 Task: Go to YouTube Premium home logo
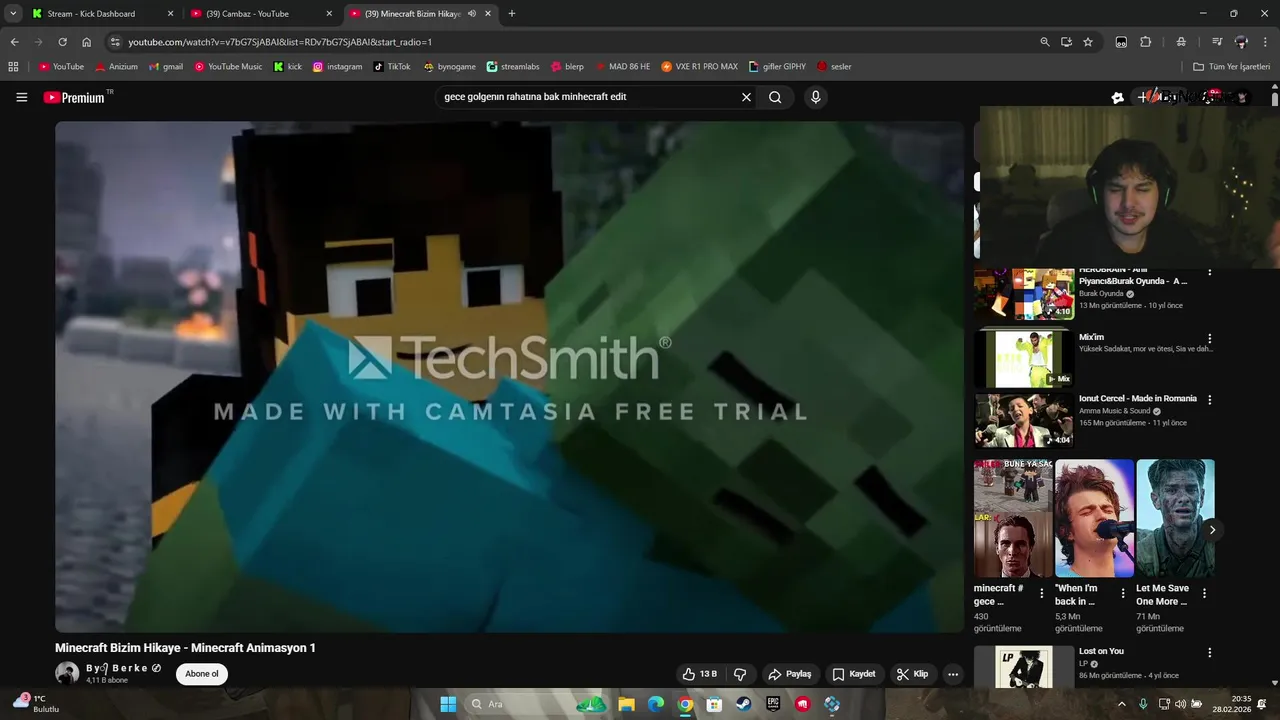[x=74, y=97]
